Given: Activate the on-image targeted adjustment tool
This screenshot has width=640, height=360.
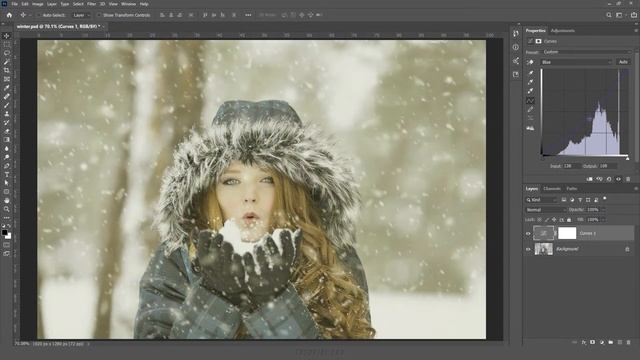Looking at the screenshot, I should pos(530,62).
